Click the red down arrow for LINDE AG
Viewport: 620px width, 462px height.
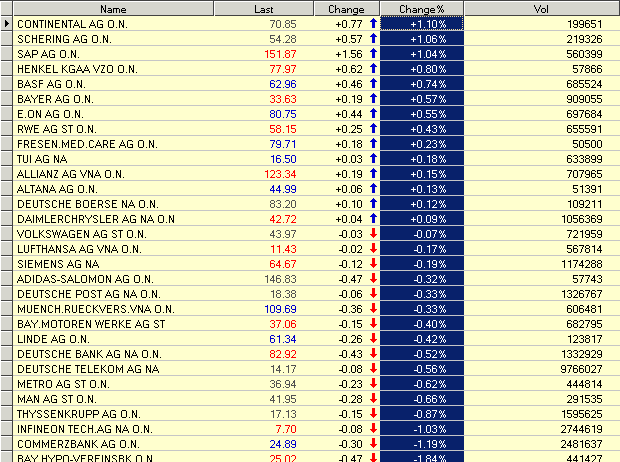click(x=373, y=338)
